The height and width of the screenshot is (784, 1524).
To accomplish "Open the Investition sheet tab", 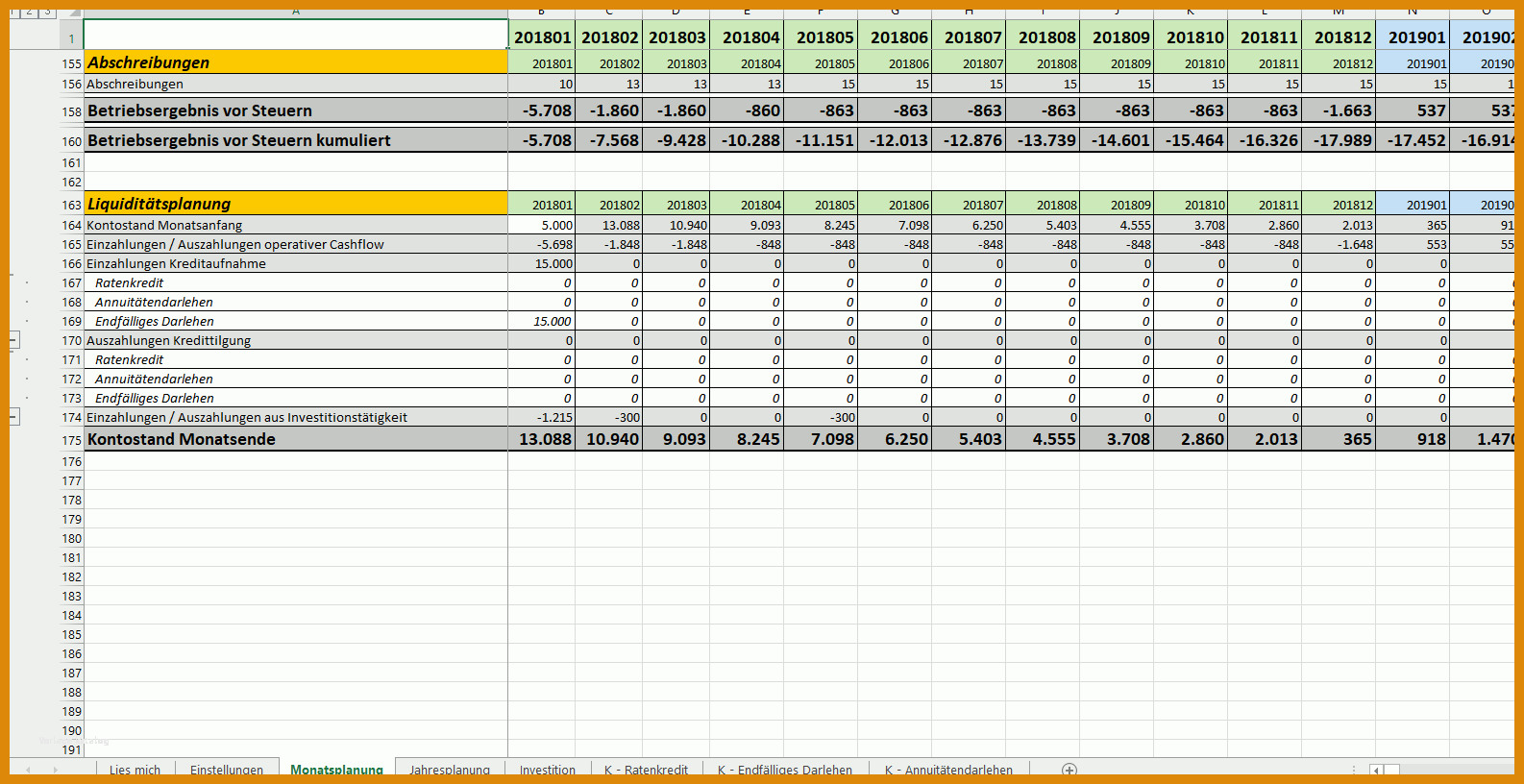I will pyautogui.click(x=548, y=770).
